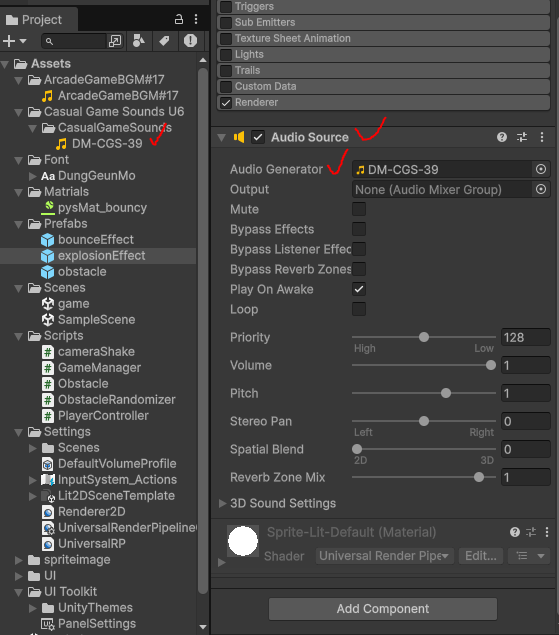This screenshot has width=559, height=635.
Task: Open the material Shader dropdown
Action: pos(384,556)
